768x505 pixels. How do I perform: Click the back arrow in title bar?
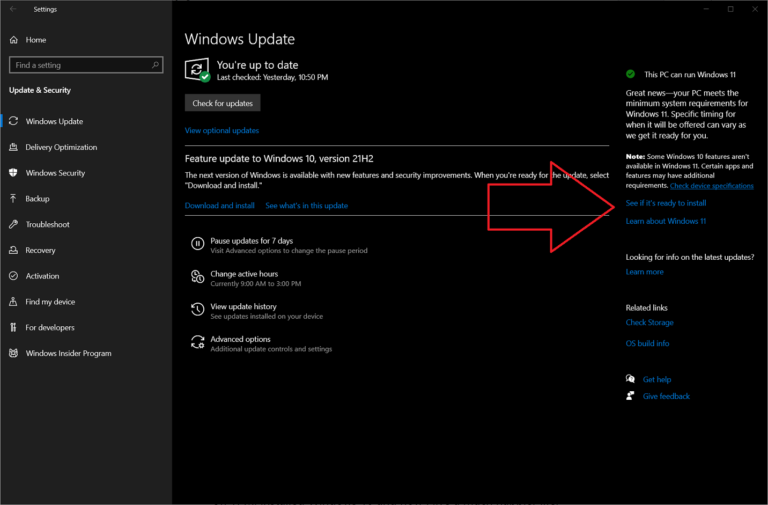13,9
